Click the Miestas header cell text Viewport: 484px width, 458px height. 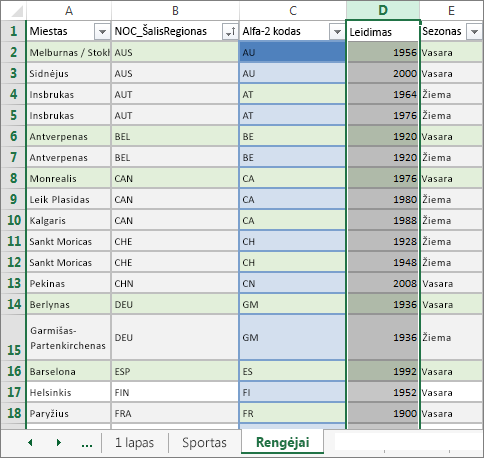(48, 31)
